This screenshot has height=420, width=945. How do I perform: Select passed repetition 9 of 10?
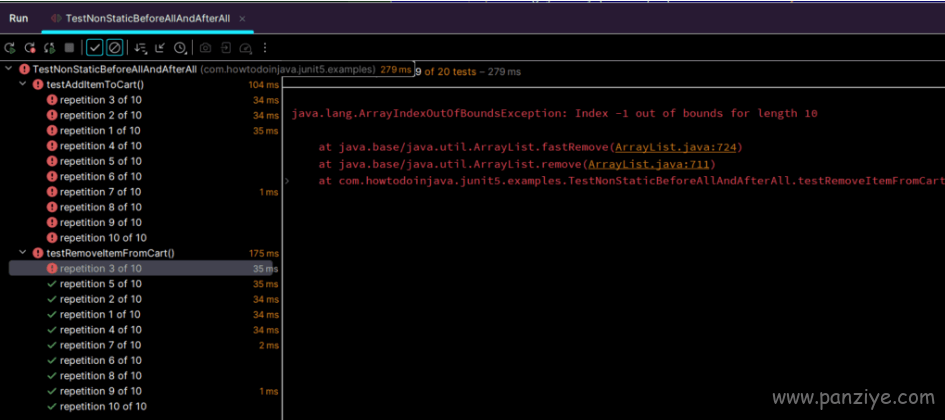click(101, 391)
